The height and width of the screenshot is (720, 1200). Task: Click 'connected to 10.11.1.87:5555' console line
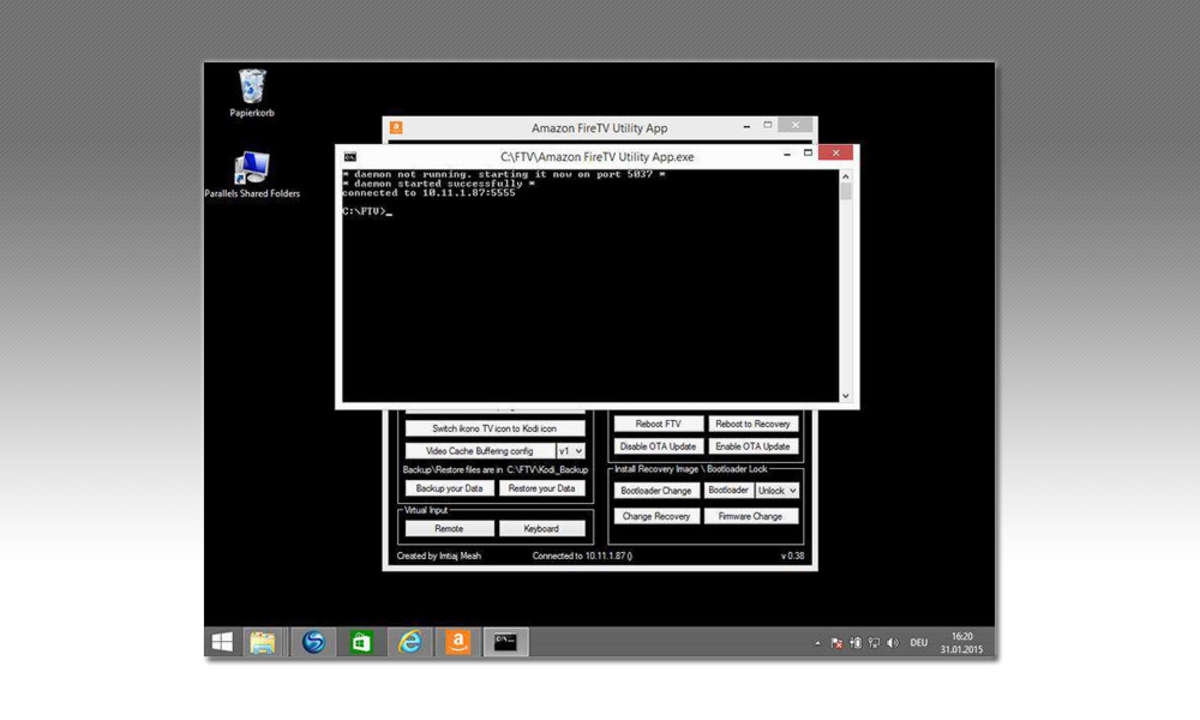tap(429, 193)
